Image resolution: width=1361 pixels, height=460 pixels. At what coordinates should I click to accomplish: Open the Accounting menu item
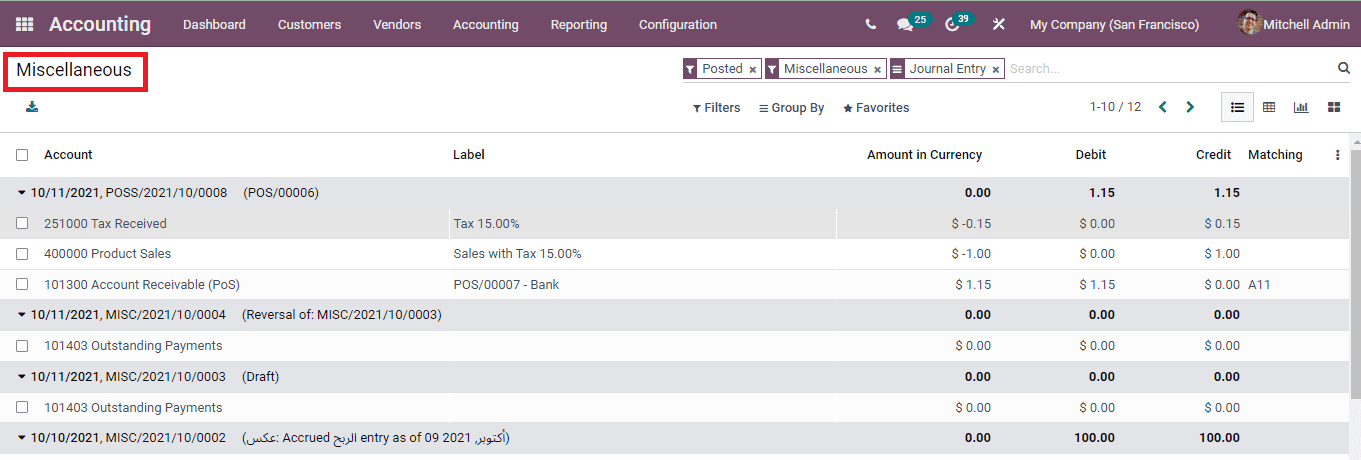click(x=486, y=24)
